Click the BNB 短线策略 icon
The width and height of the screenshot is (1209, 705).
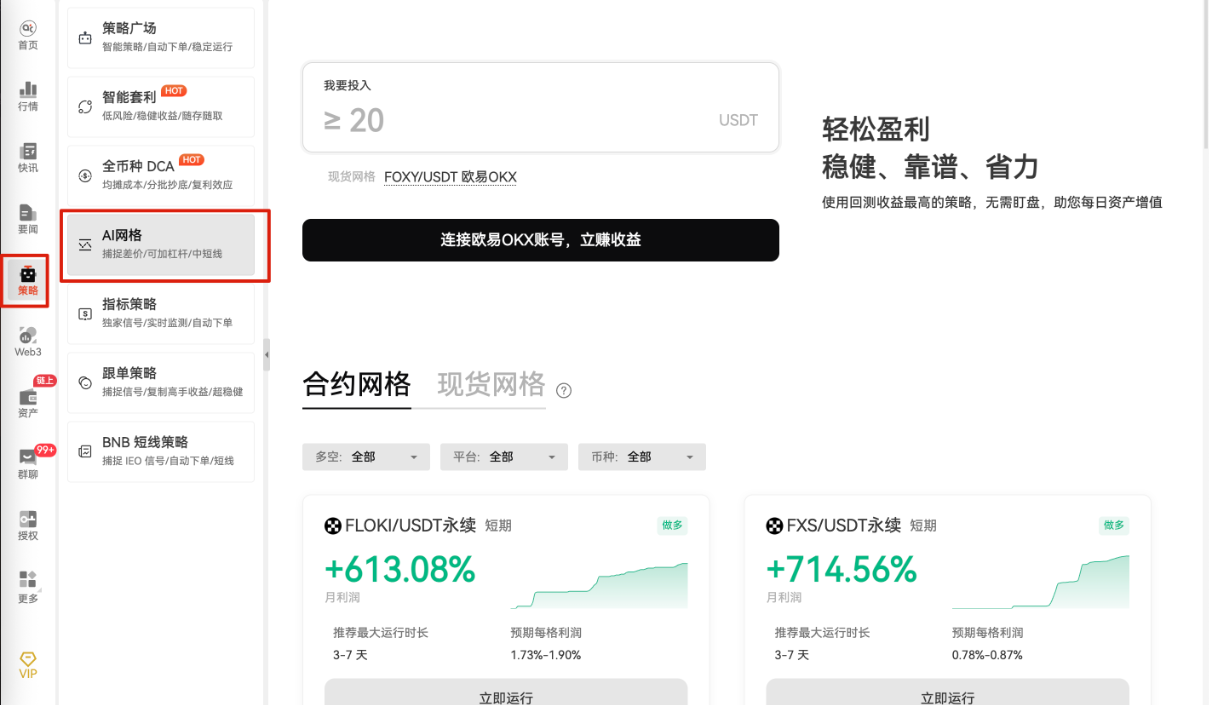[85, 452]
